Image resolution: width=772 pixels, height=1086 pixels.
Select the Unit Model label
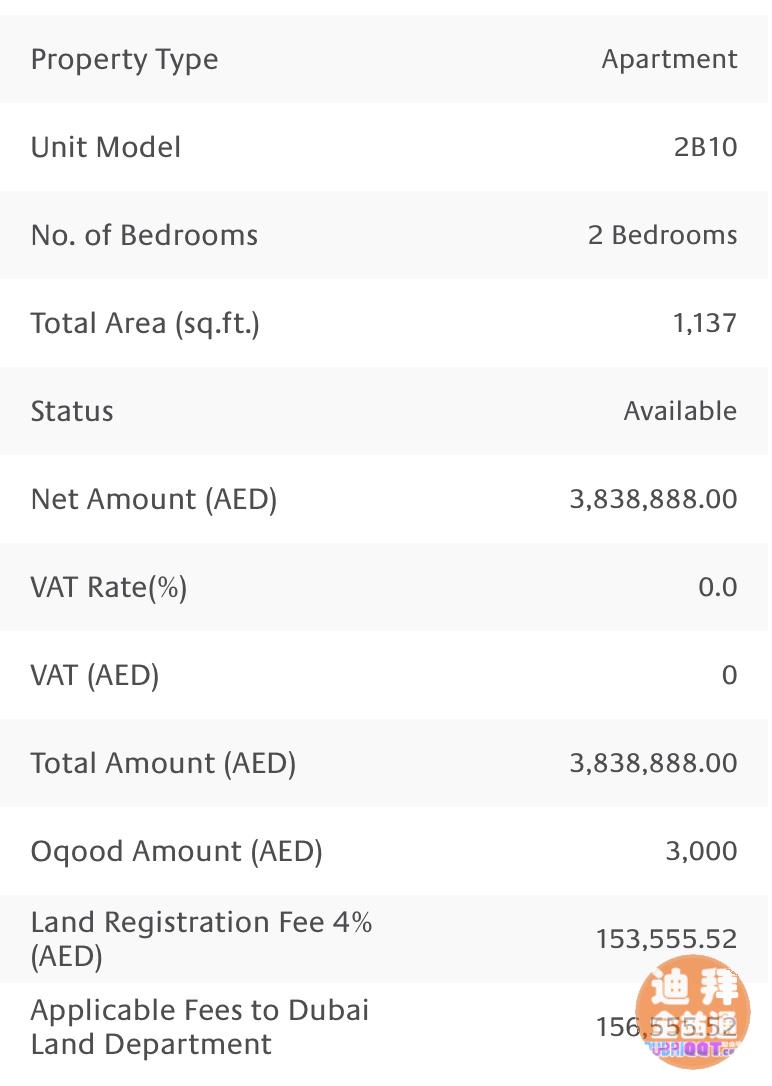pos(106,148)
